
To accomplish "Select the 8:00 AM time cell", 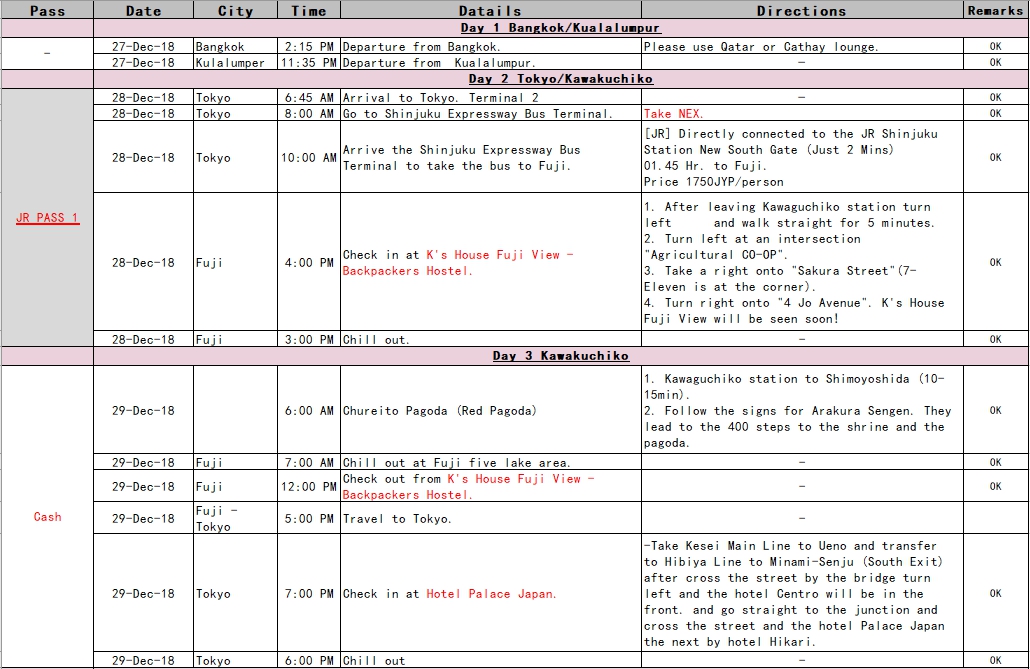I will point(309,113).
